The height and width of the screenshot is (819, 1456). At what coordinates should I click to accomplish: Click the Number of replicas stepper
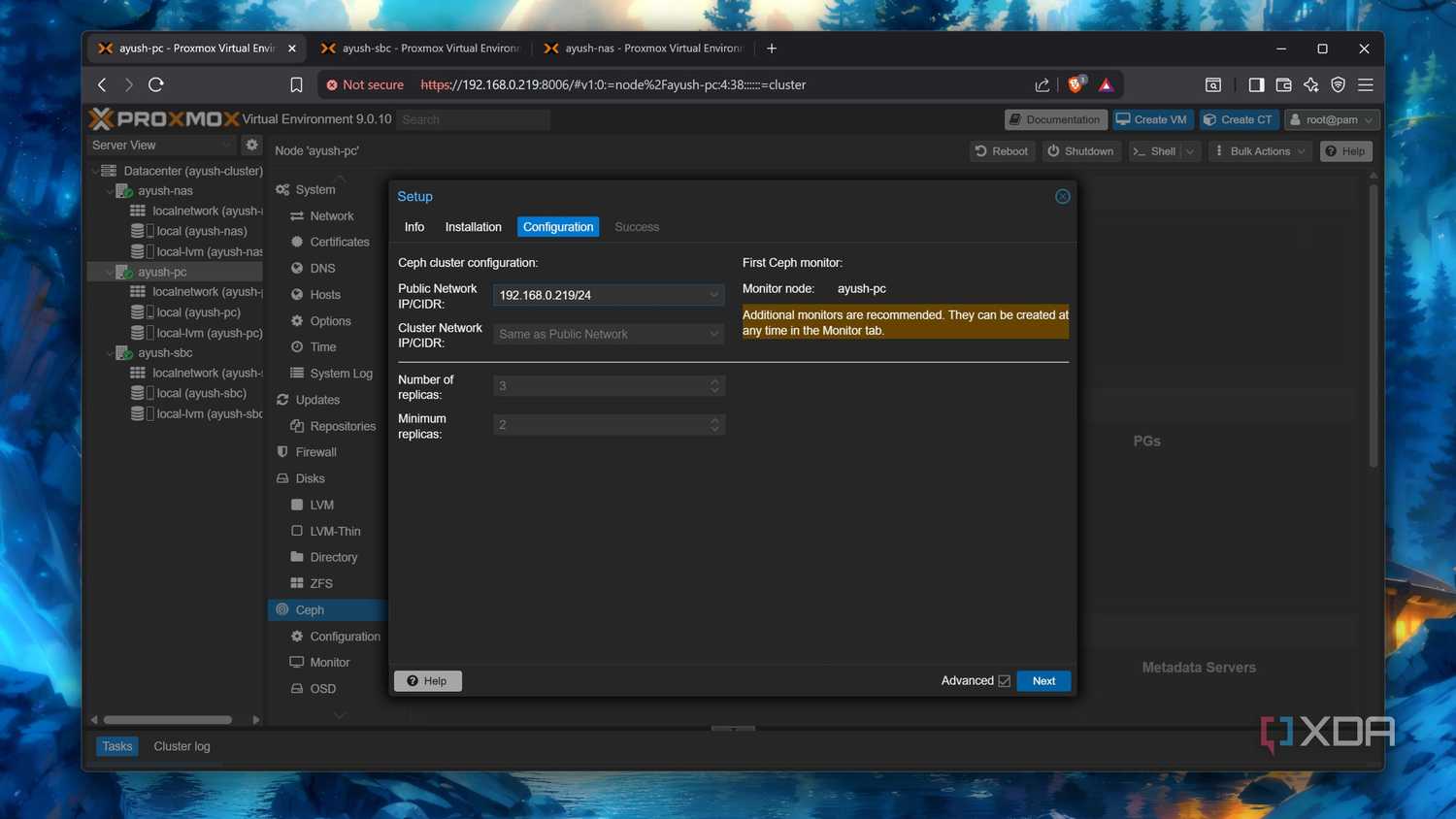click(714, 386)
